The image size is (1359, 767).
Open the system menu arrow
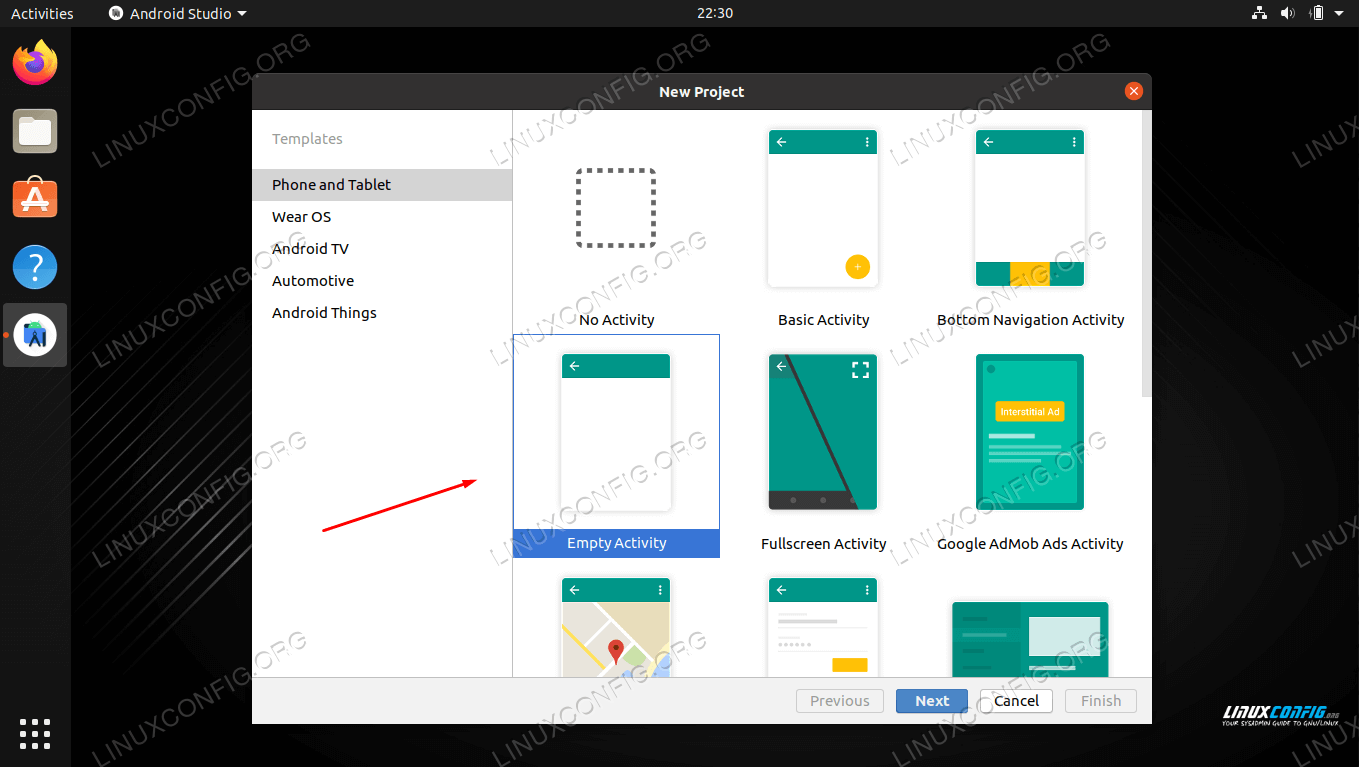click(1341, 14)
